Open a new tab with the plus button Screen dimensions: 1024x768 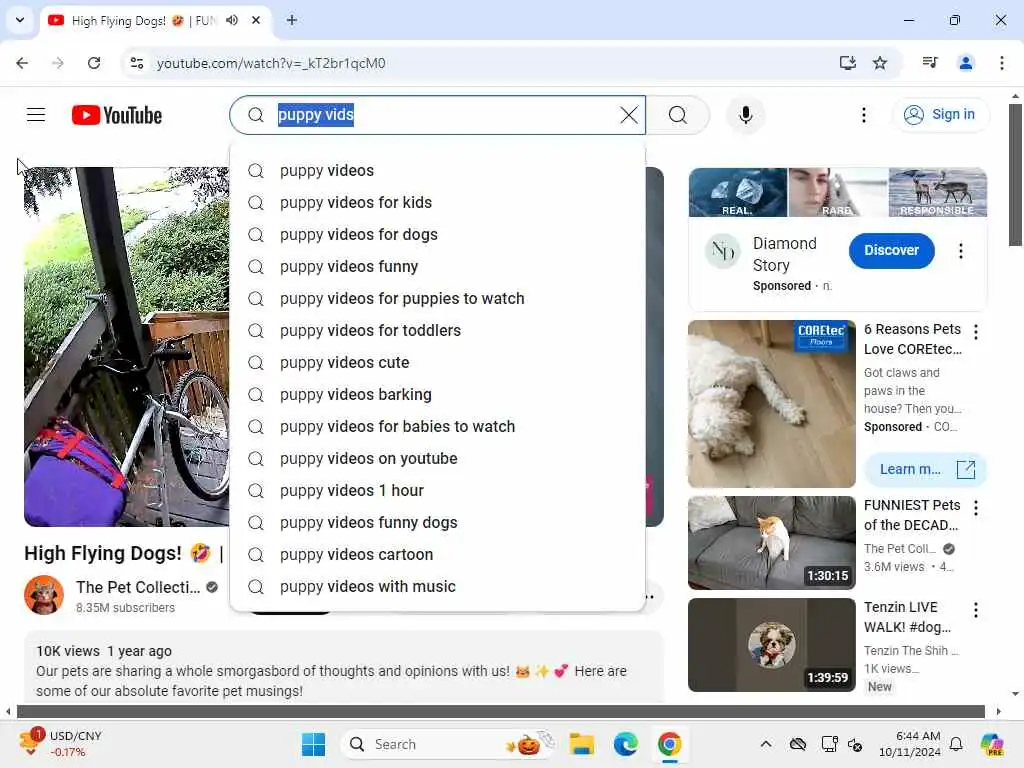(292, 20)
